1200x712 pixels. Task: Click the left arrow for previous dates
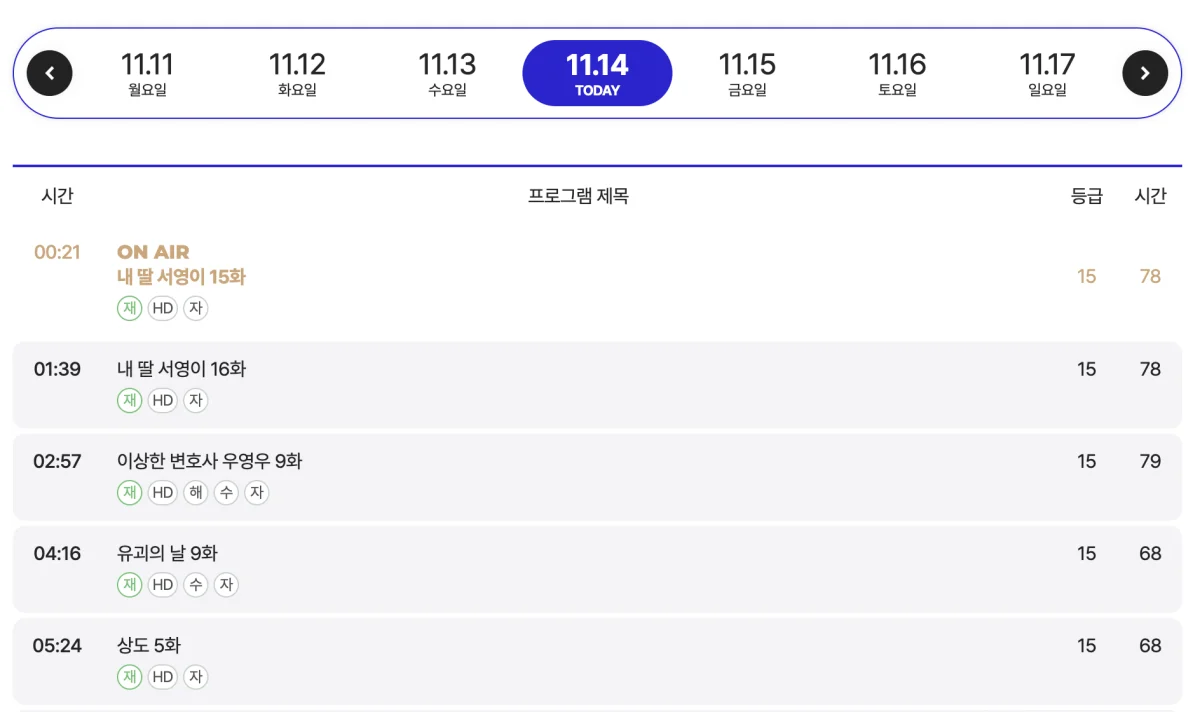49,72
